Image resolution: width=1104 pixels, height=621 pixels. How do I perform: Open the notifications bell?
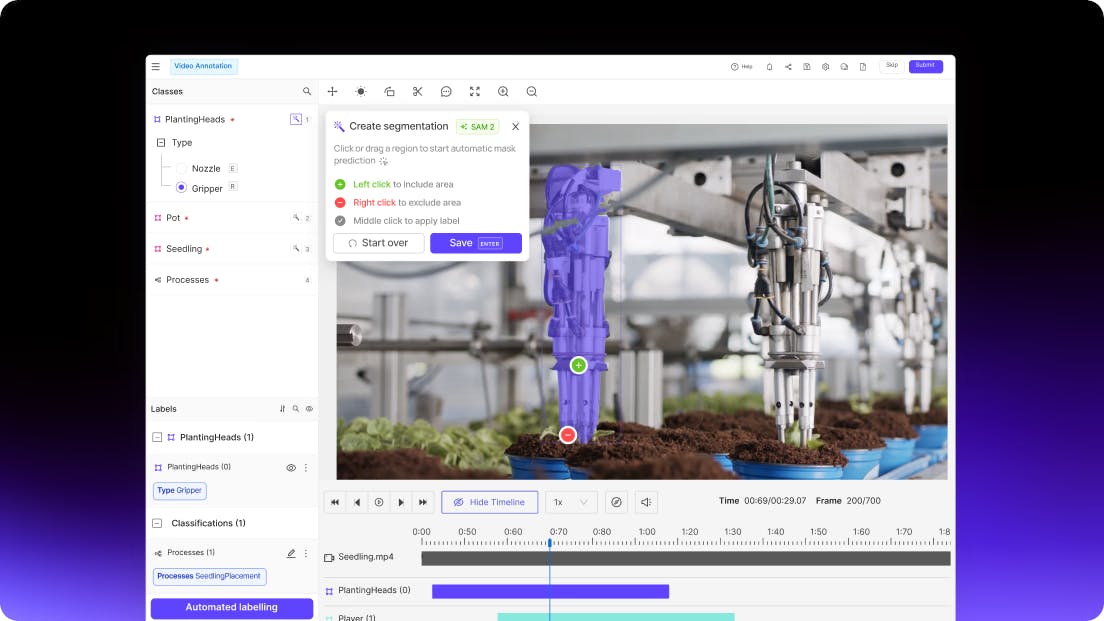769,67
